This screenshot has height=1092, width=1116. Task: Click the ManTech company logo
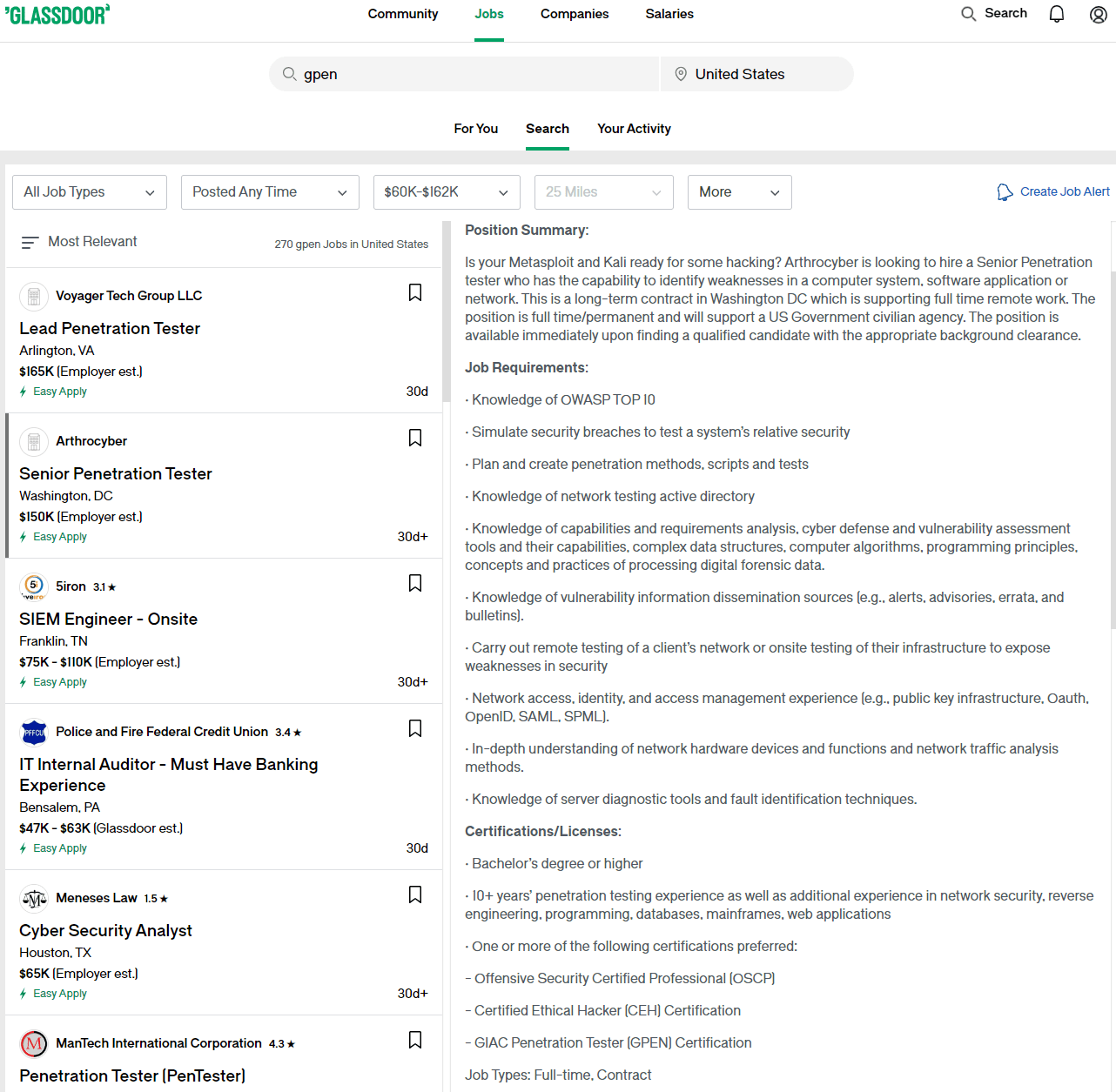point(34,1043)
